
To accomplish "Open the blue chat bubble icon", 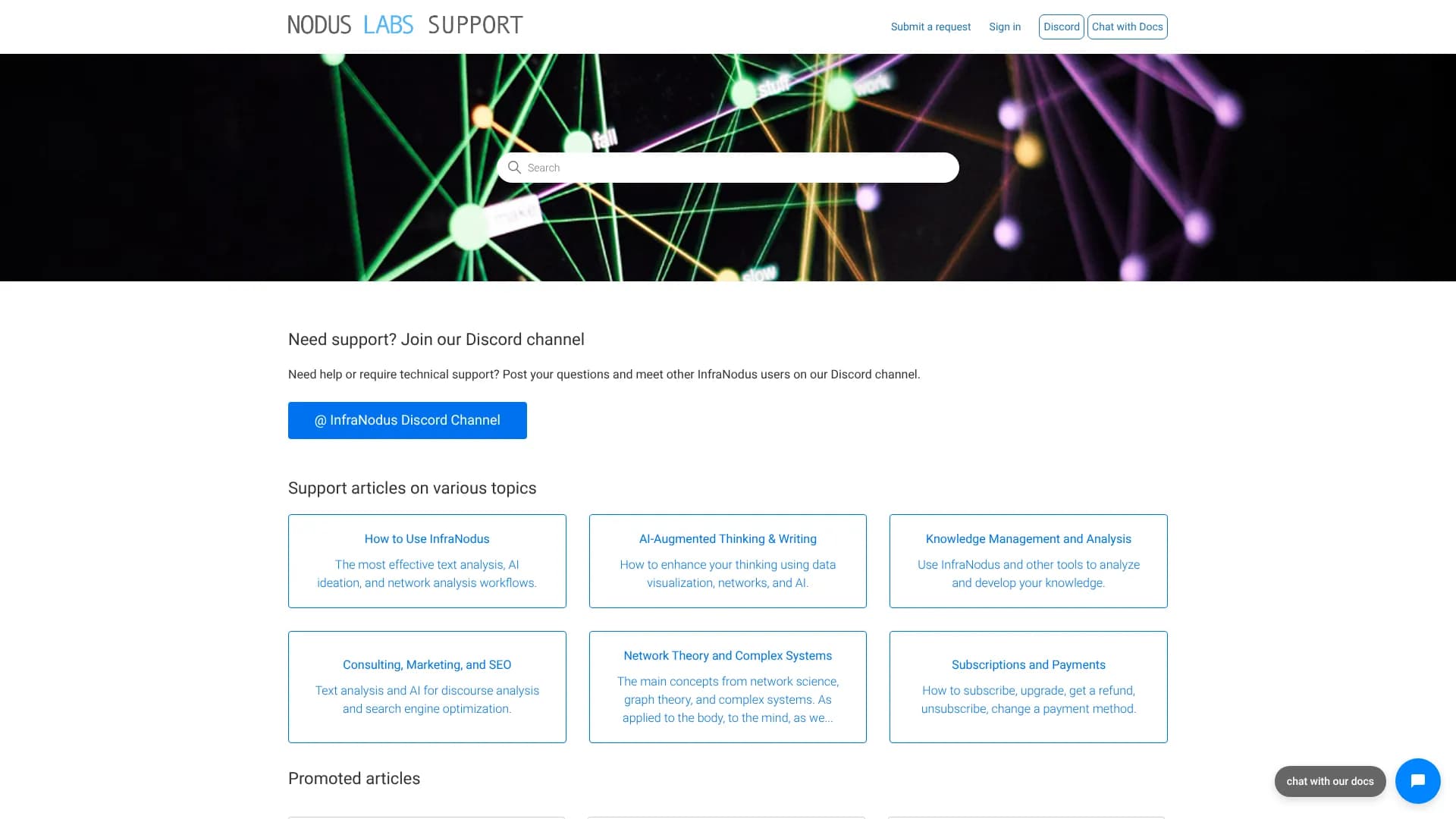I will 1417,780.
